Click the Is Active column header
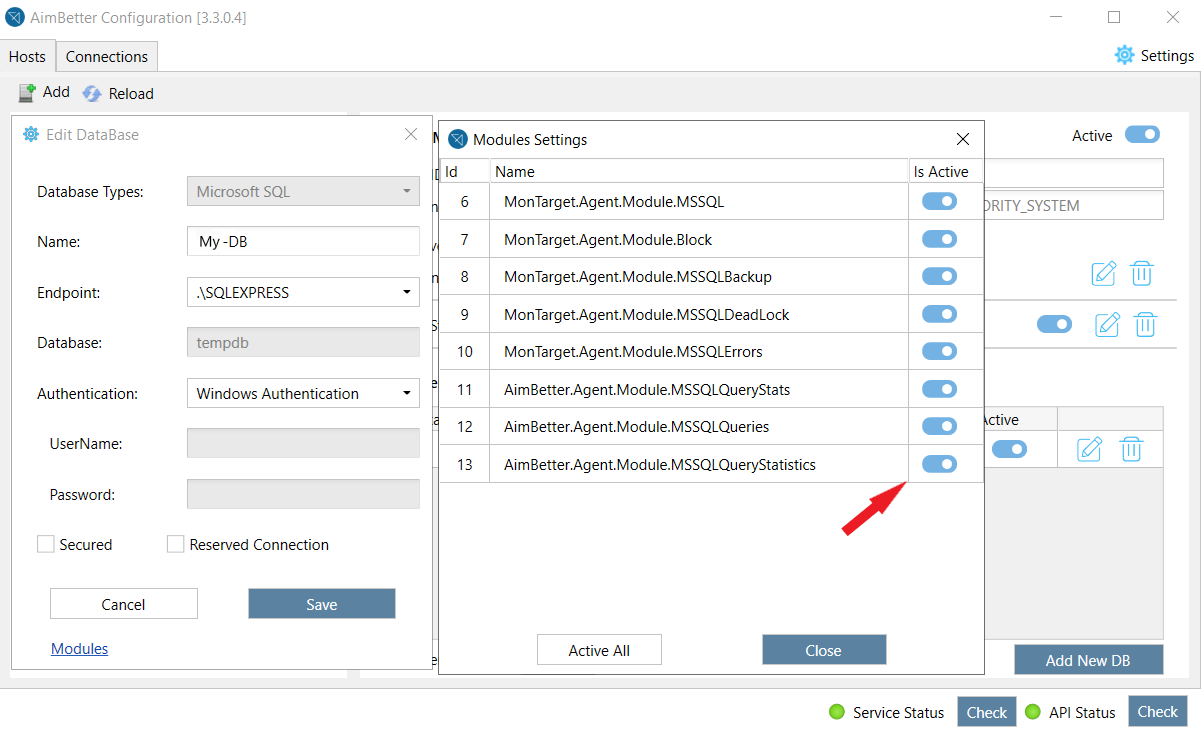Screen dimensions: 1201x738 click(946, 171)
